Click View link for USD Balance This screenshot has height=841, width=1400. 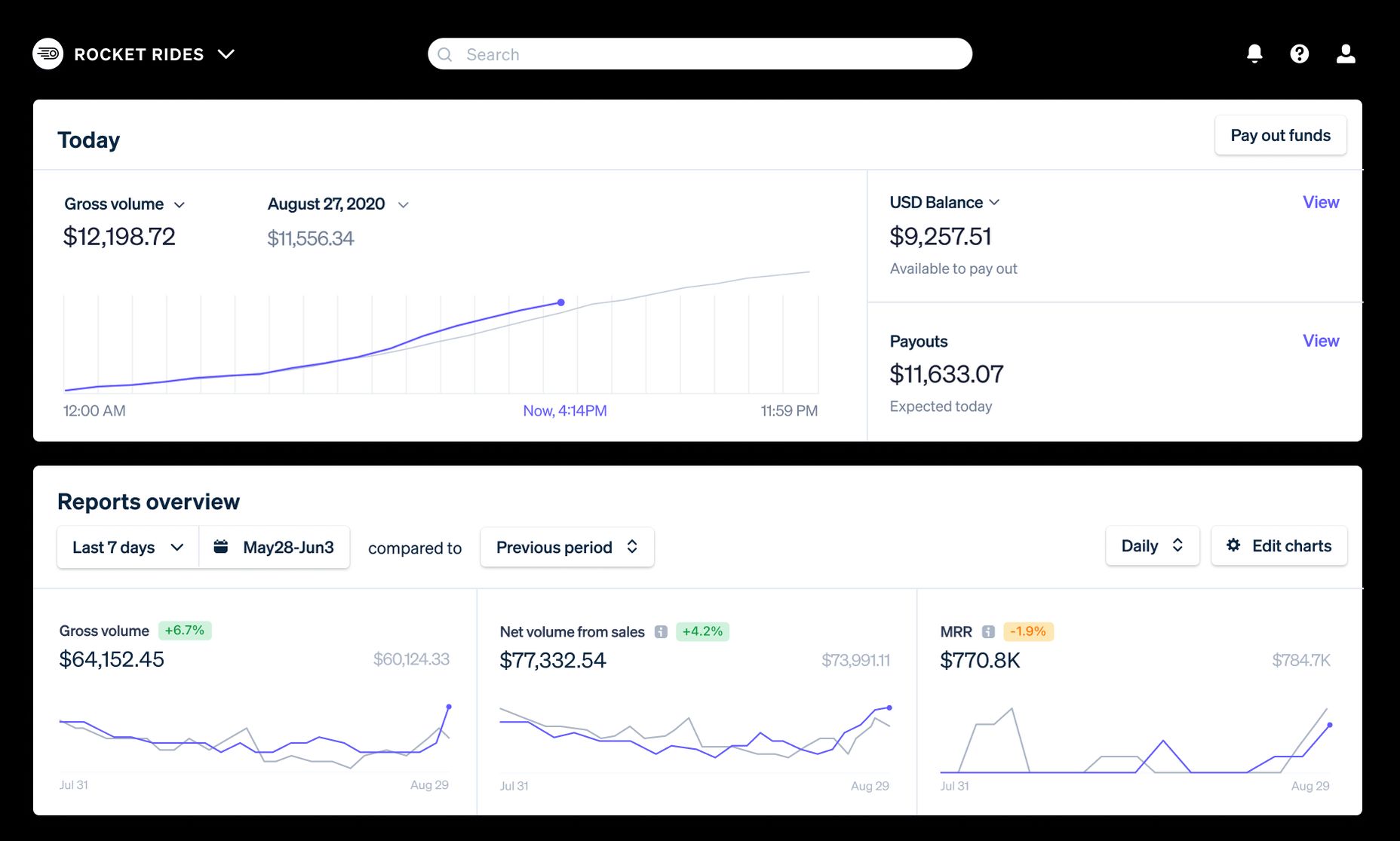(1321, 202)
